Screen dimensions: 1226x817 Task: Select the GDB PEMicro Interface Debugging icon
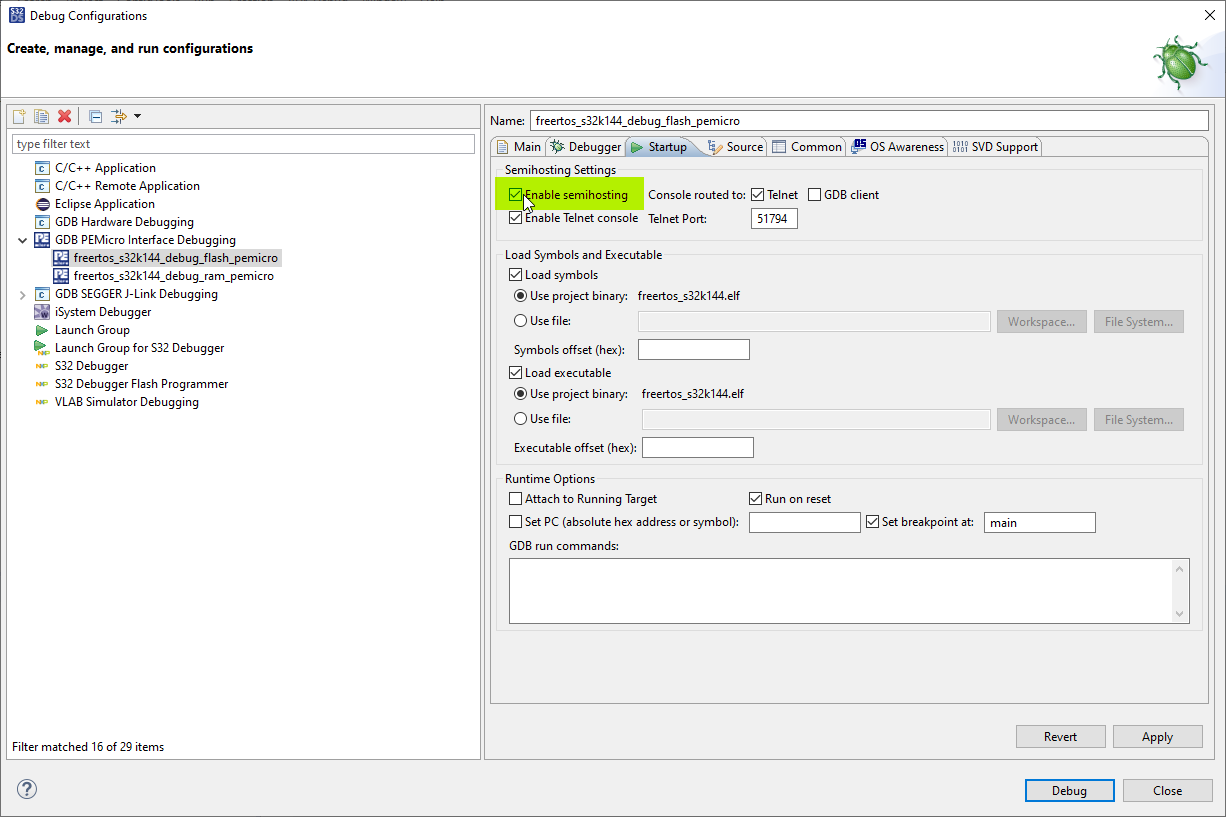click(42, 239)
